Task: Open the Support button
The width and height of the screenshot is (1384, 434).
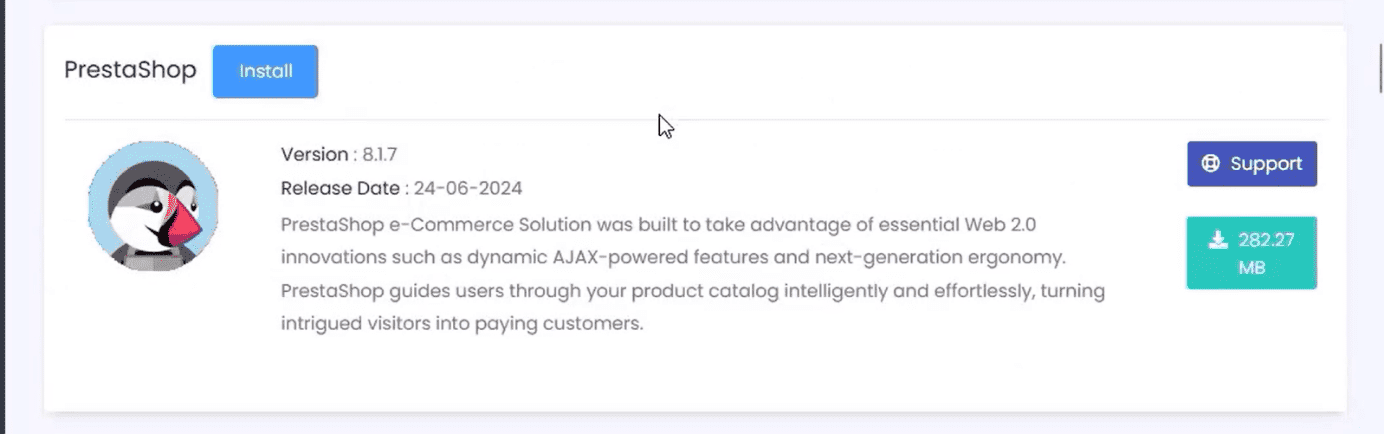Action: click(x=1251, y=164)
